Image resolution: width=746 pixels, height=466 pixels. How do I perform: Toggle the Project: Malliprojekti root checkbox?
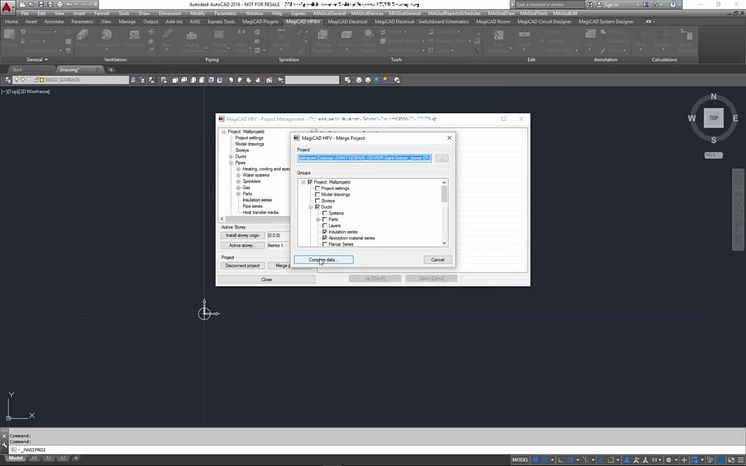pos(310,182)
